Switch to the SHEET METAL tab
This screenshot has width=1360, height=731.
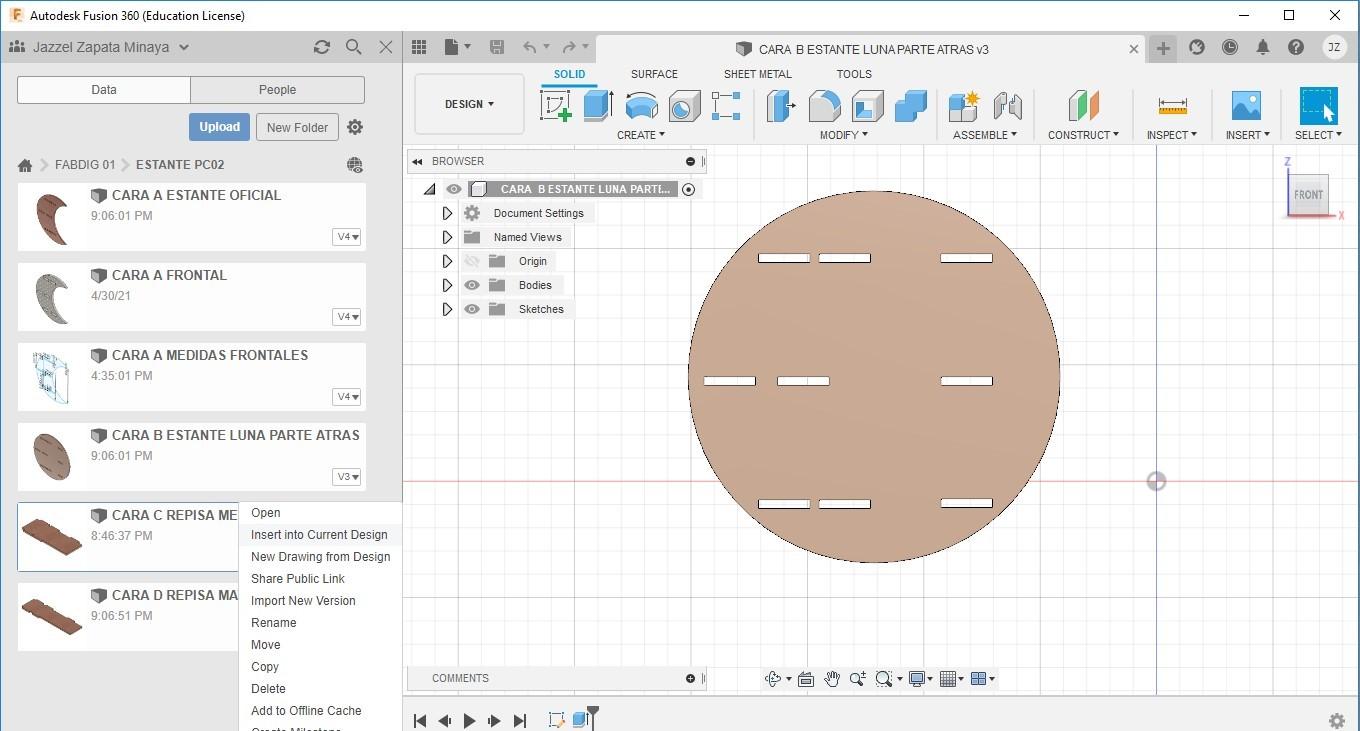757,74
